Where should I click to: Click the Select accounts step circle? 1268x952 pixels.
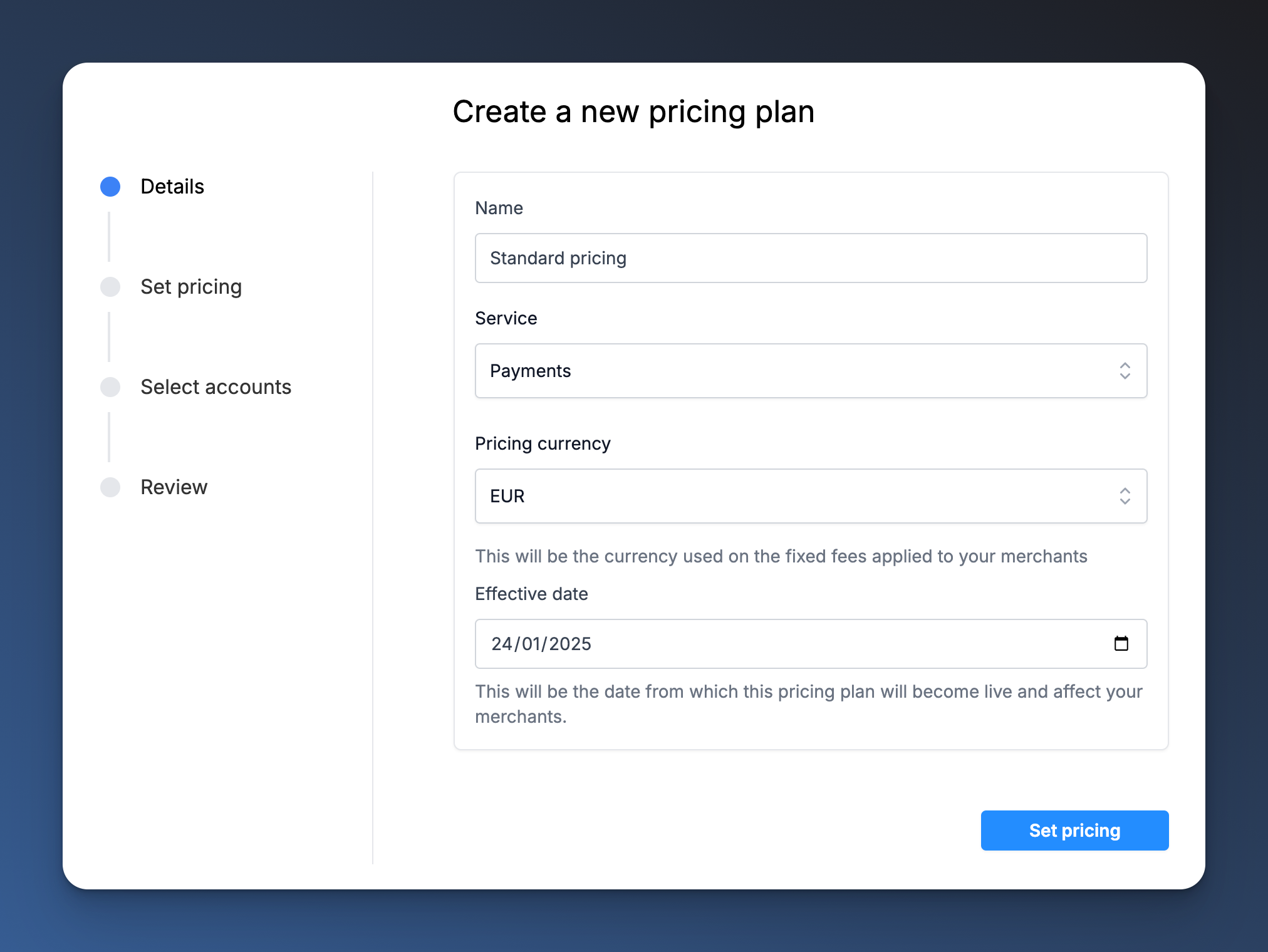click(110, 387)
